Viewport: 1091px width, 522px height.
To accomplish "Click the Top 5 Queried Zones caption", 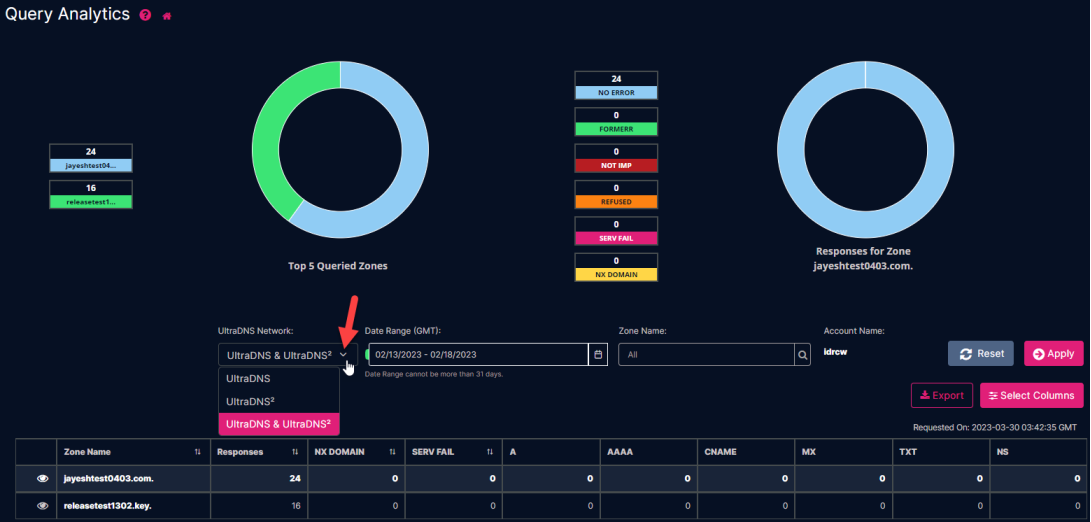I will tap(338, 266).
